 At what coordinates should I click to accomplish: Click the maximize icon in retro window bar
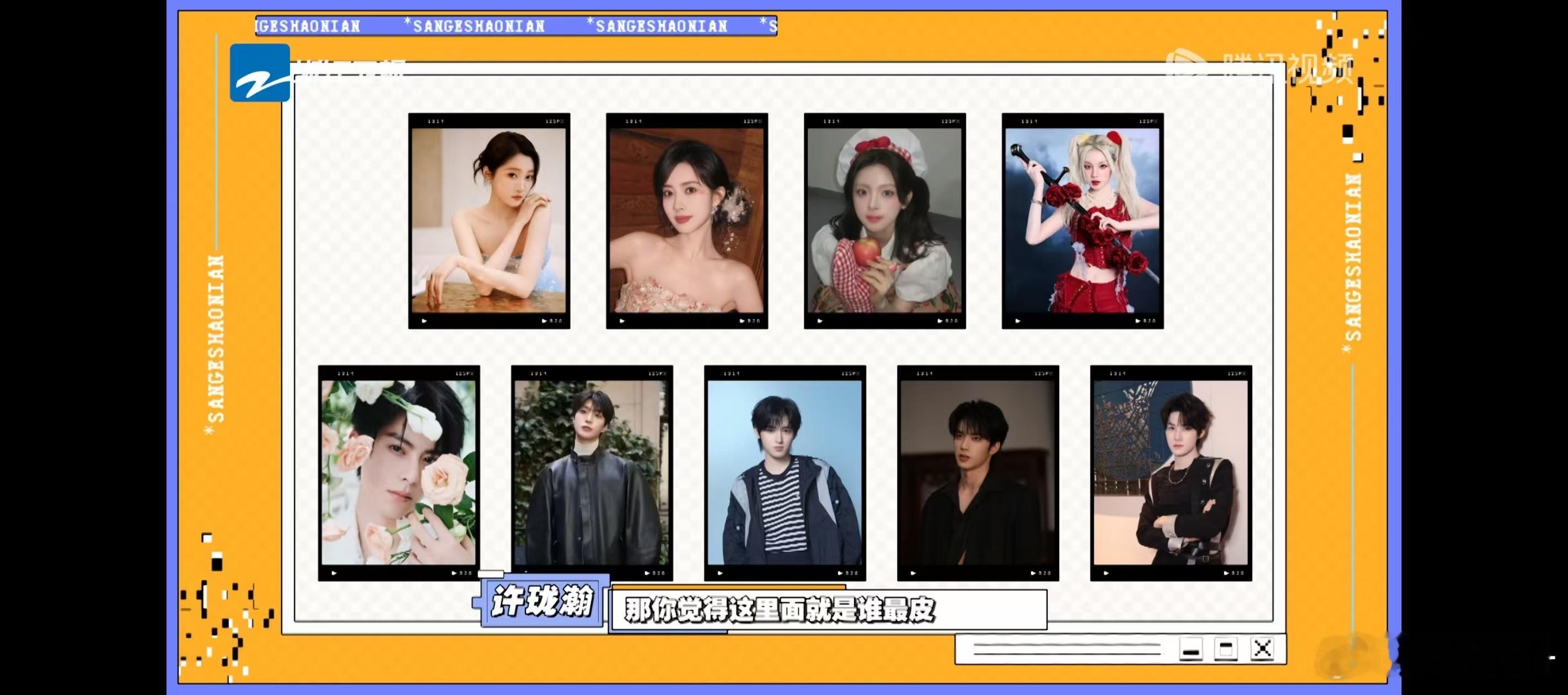coord(1226,649)
